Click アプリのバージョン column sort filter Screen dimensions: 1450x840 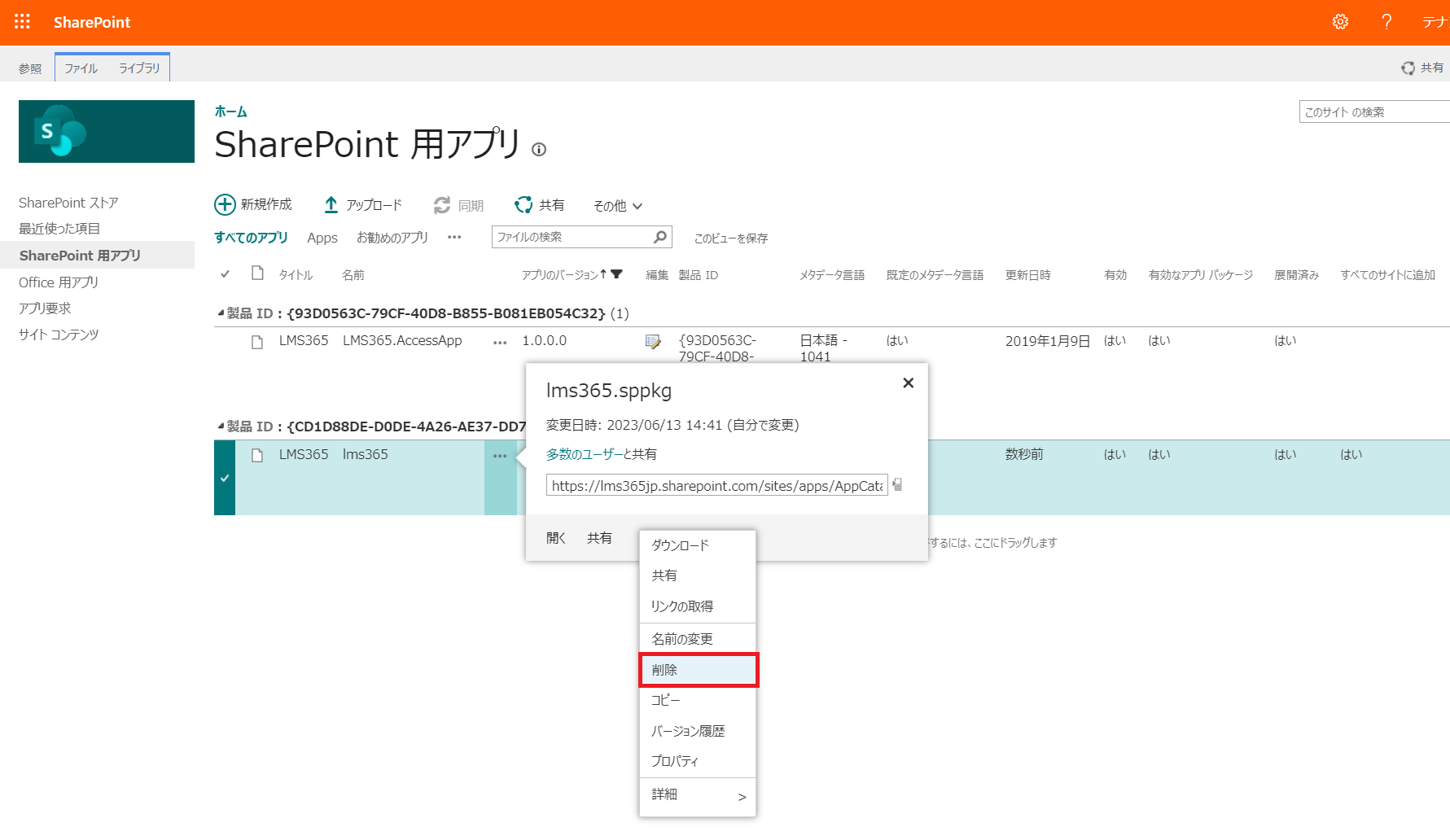pyautogui.click(x=616, y=274)
